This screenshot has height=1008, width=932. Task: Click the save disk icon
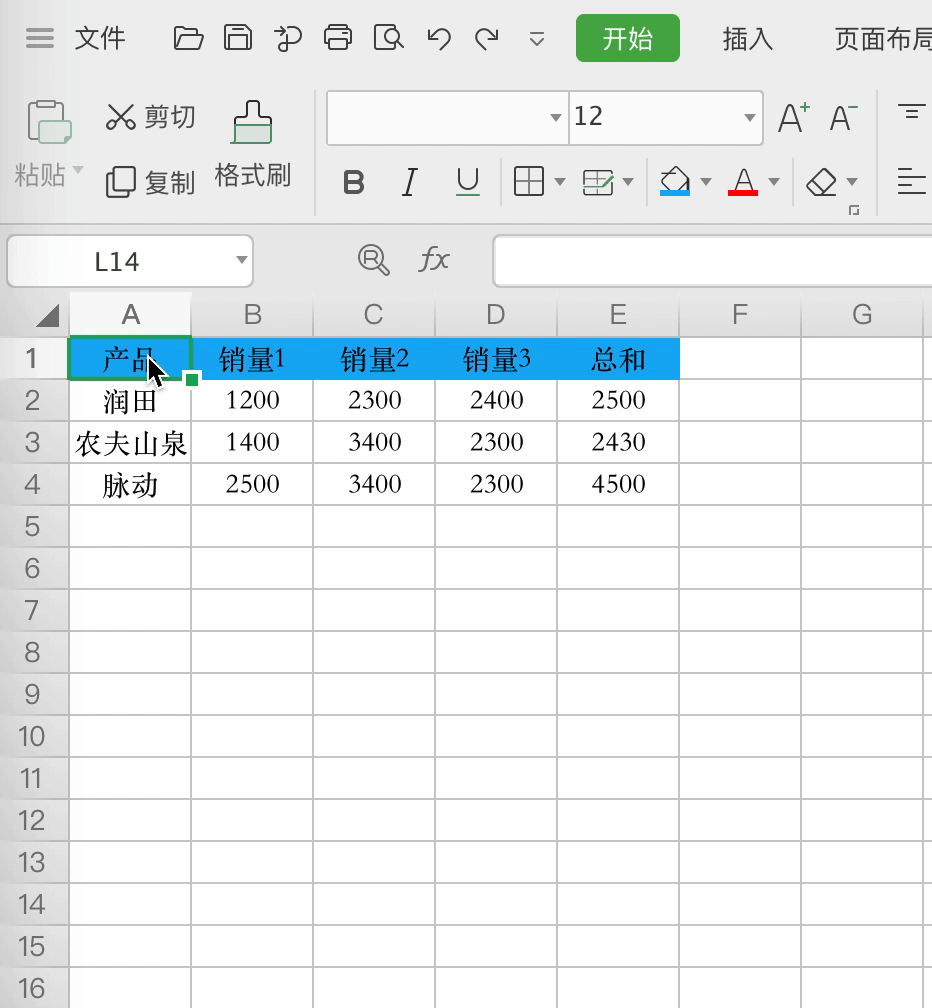point(238,38)
